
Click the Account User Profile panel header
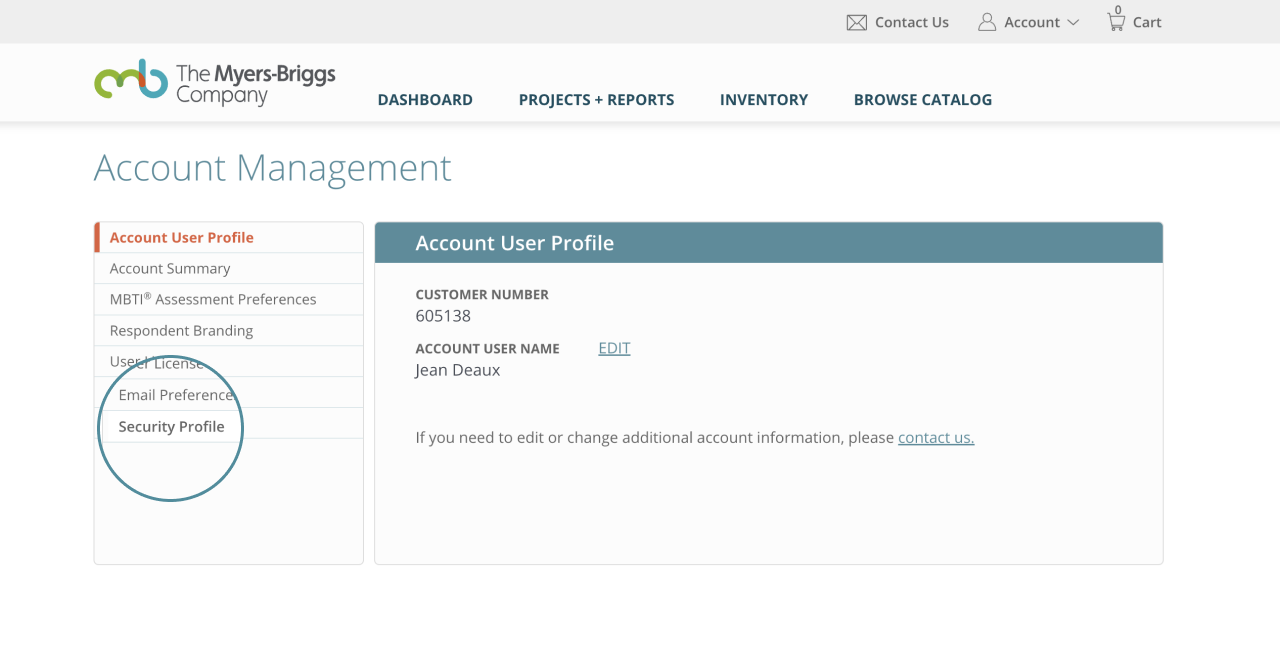[x=768, y=243]
